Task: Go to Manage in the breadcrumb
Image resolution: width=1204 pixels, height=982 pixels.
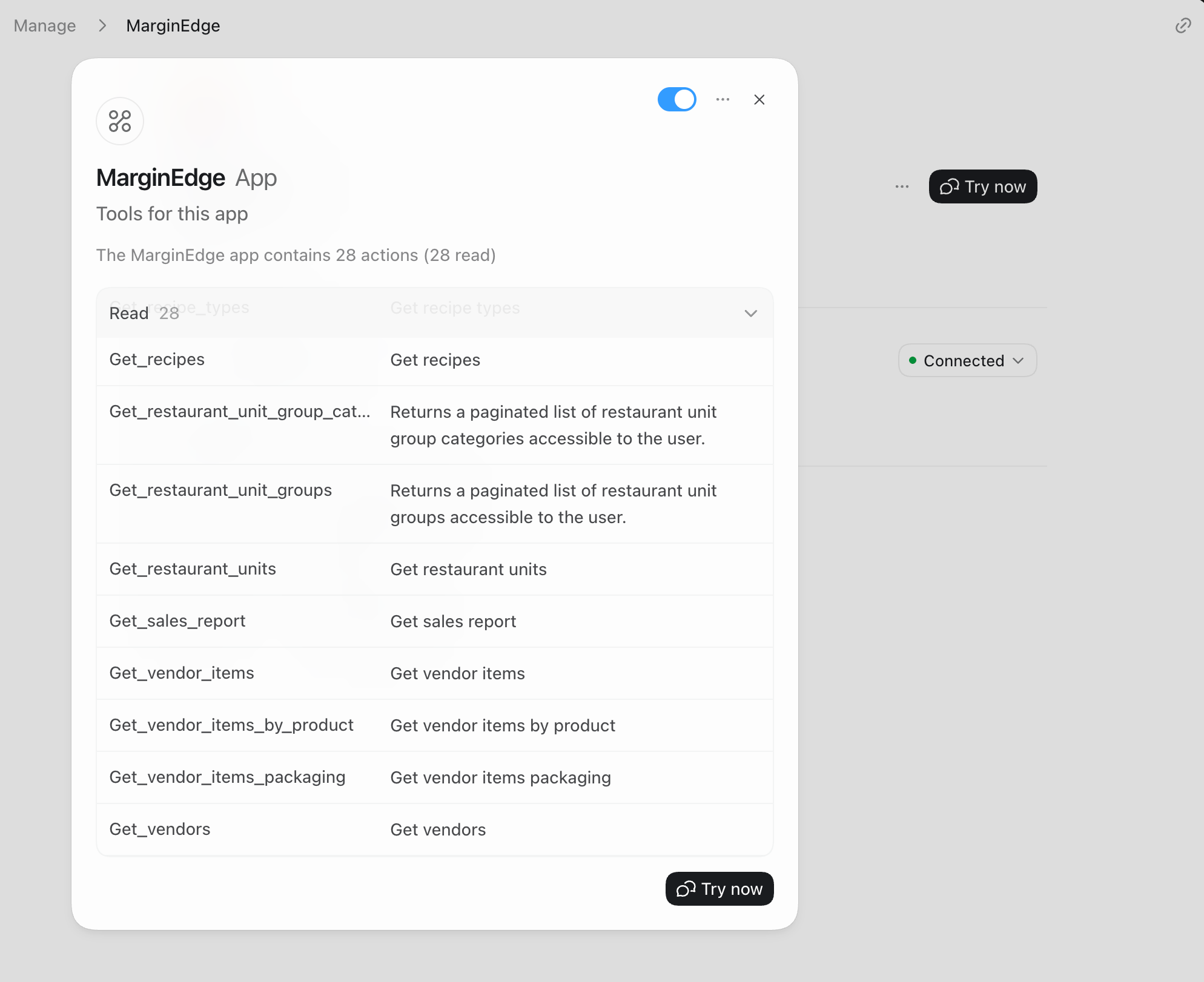Action: (x=45, y=25)
